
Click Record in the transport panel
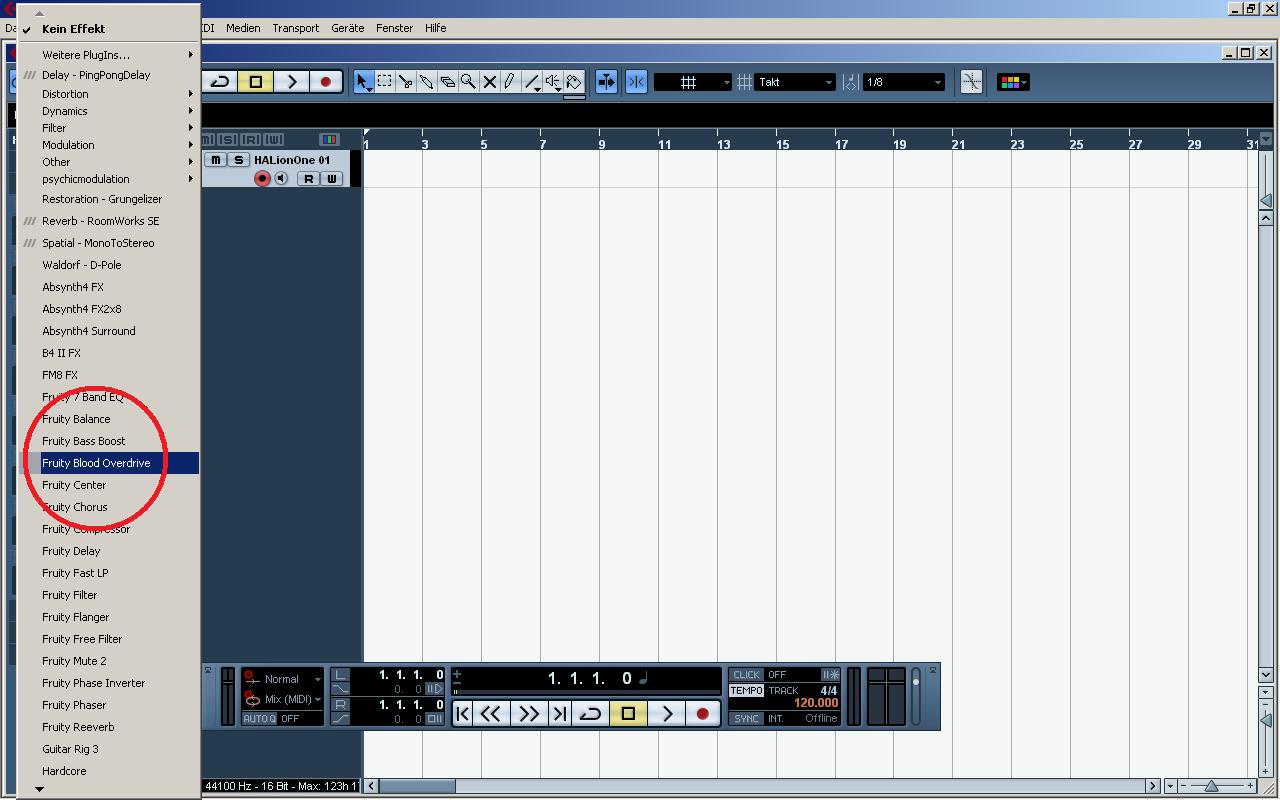(x=702, y=713)
